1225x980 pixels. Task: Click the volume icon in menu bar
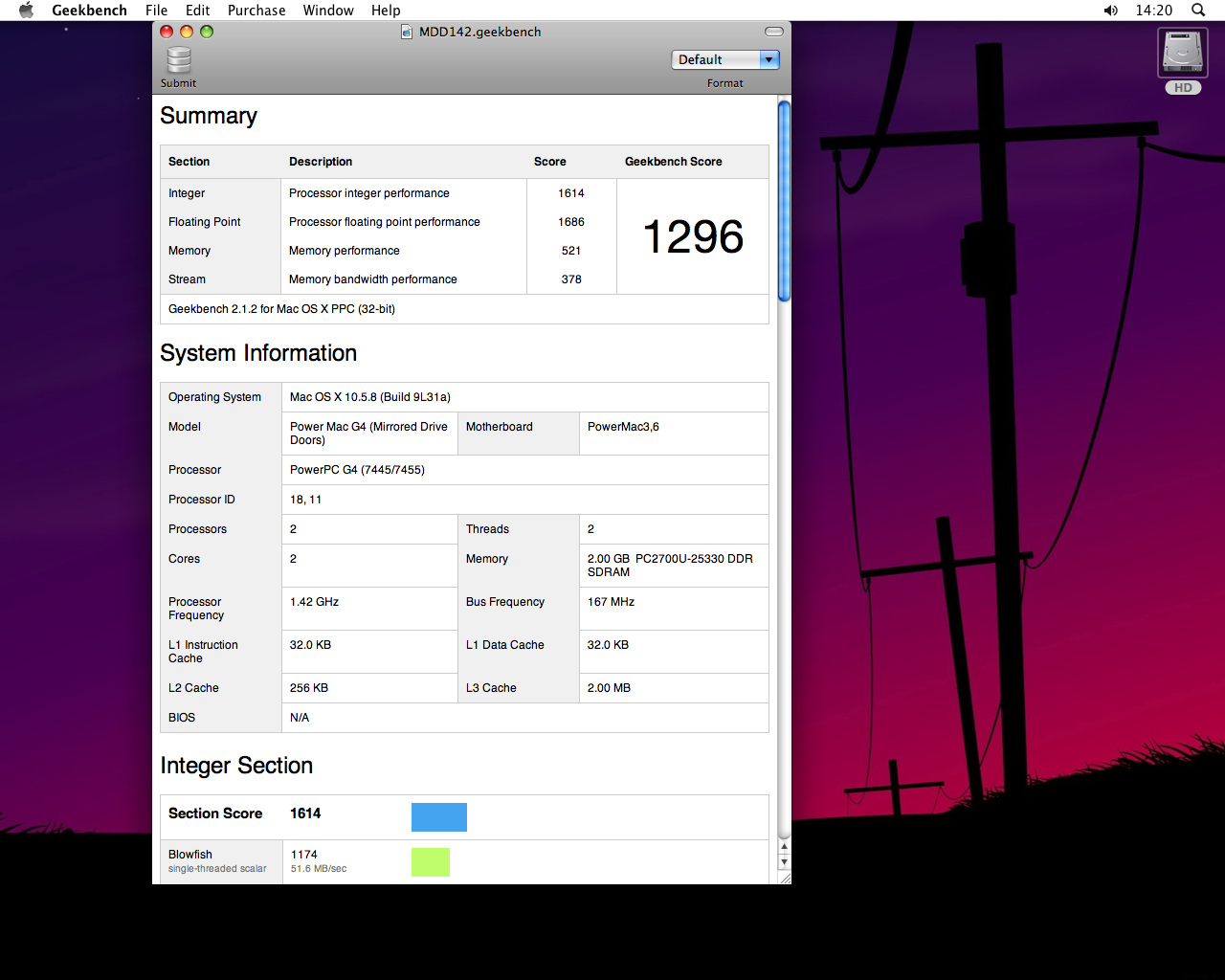pyautogui.click(x=1110, y=11)
